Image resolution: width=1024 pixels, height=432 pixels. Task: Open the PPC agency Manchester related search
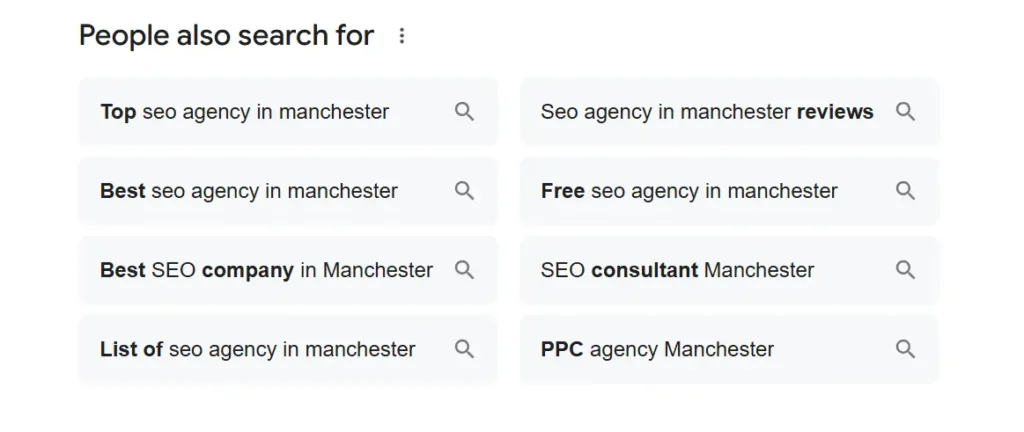[x=729, y=349]
